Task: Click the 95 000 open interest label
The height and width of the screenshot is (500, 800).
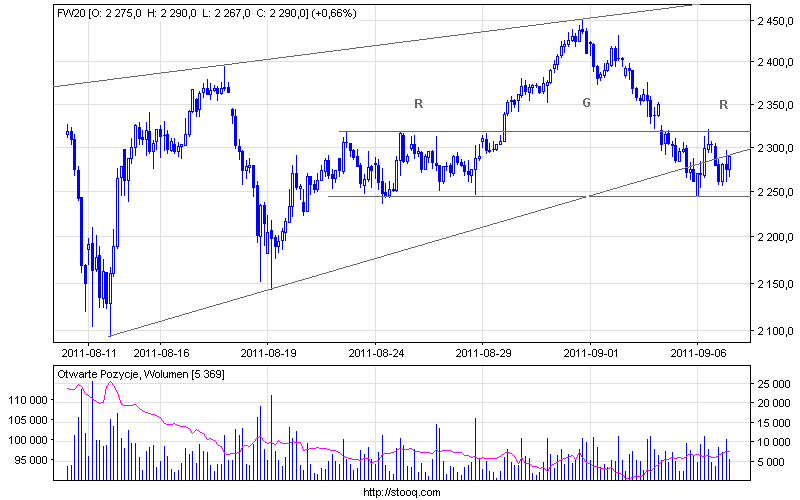Action: (x=32, y=460)
